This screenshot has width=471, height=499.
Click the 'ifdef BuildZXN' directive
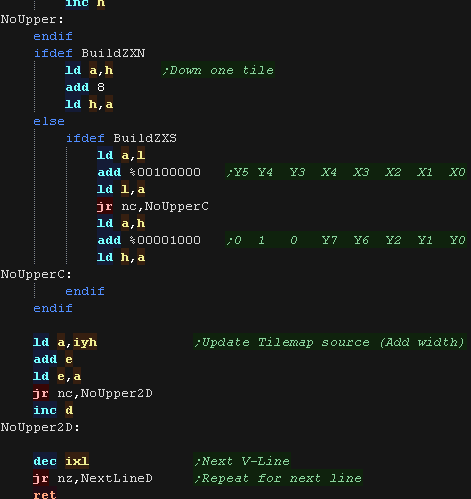[x=89, y=53]
